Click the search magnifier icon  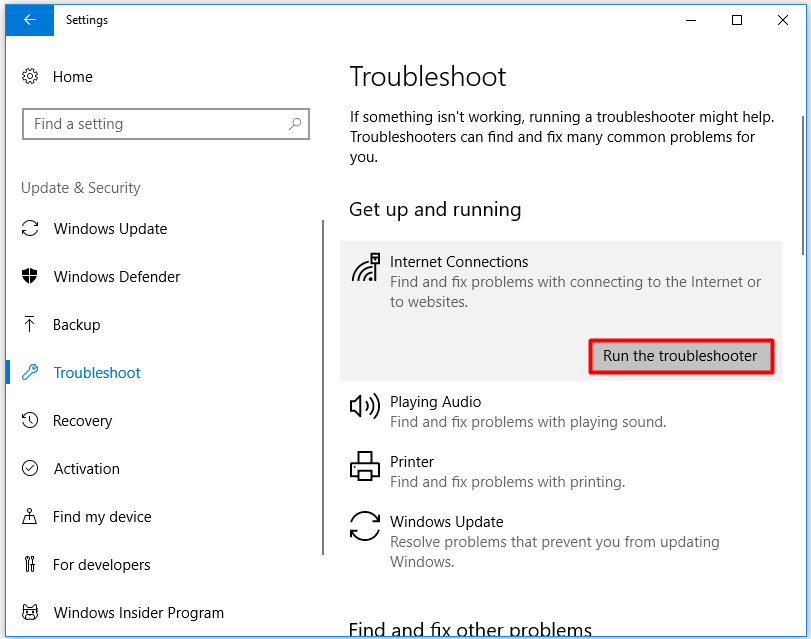point(295,124)
